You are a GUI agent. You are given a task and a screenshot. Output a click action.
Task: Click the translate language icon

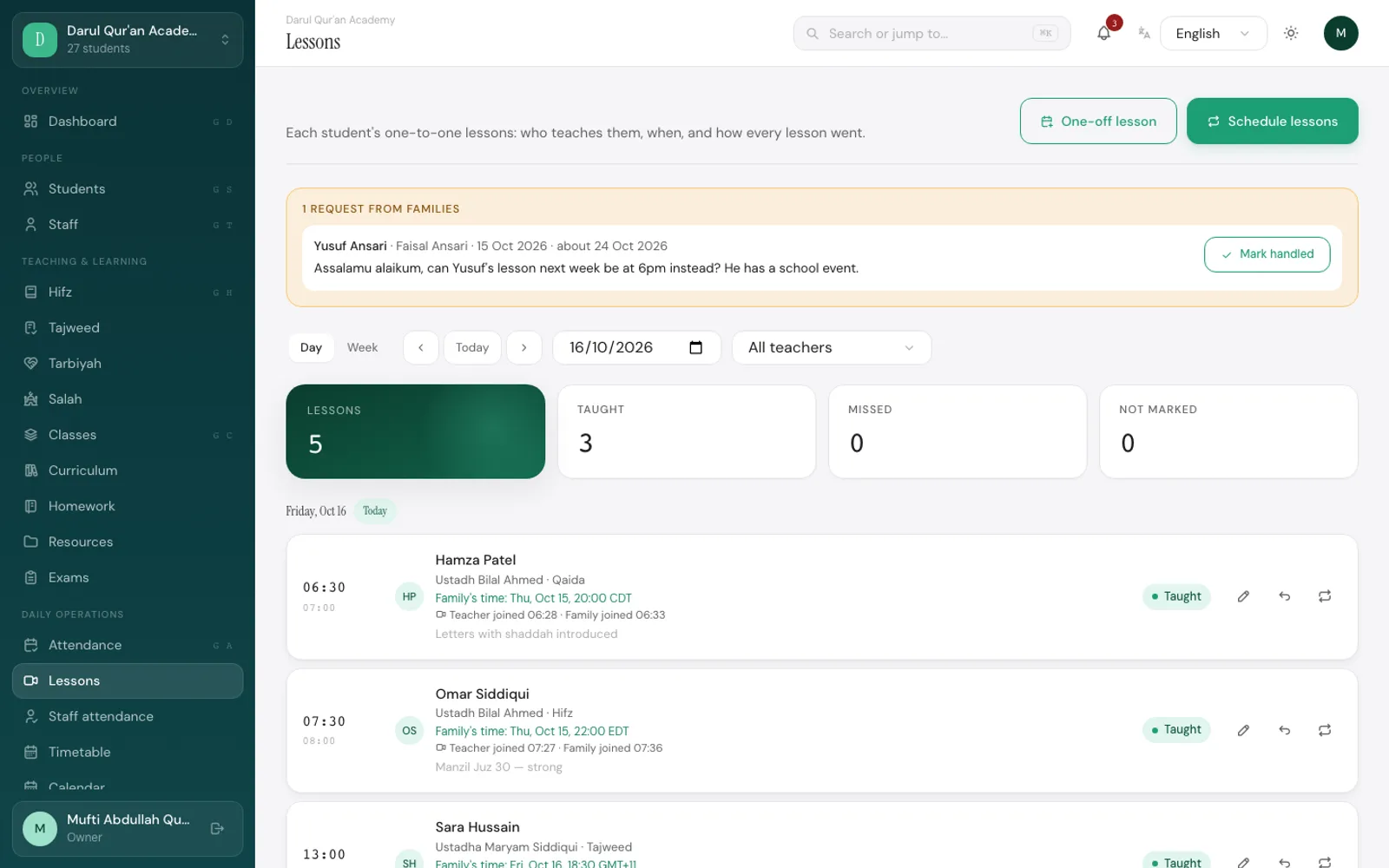click(1144, 33)
